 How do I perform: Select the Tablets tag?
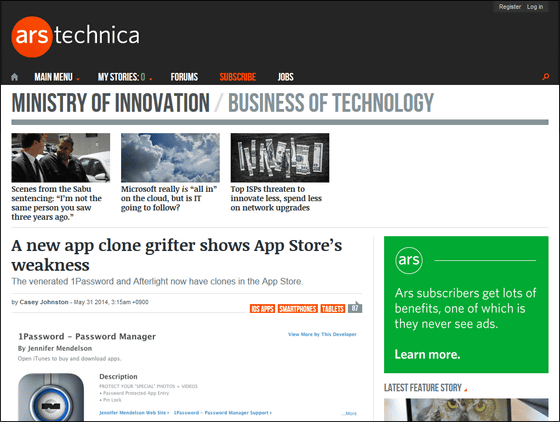coord(333,308)
